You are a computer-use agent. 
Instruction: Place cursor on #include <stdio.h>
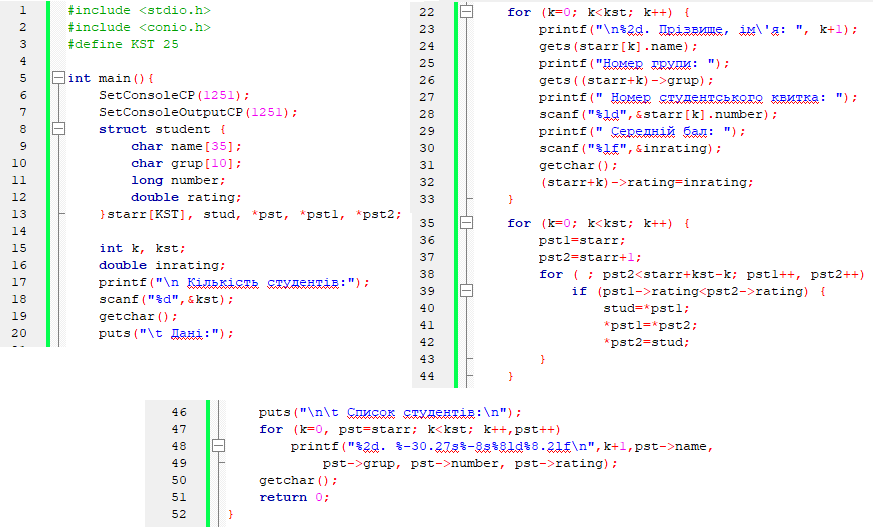tap(139, 10)
